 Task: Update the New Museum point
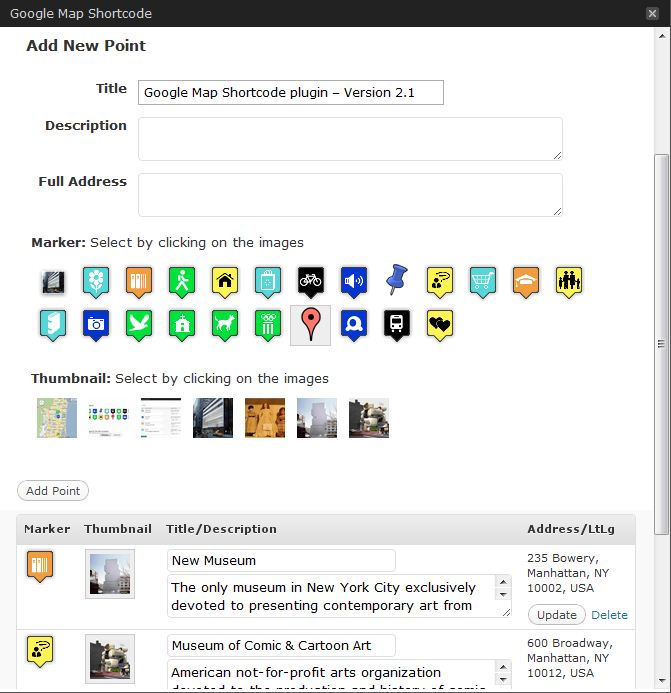557,615
